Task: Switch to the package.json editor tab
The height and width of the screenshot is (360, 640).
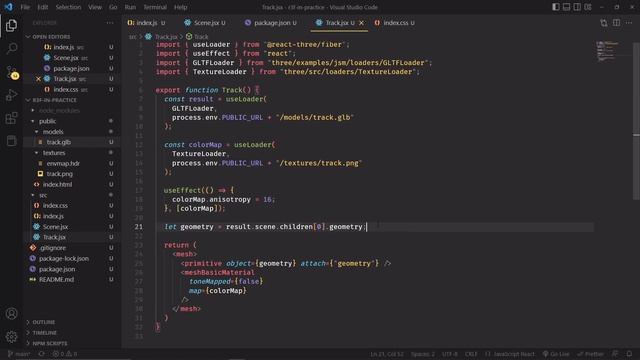Action: (x=271, y=23)
